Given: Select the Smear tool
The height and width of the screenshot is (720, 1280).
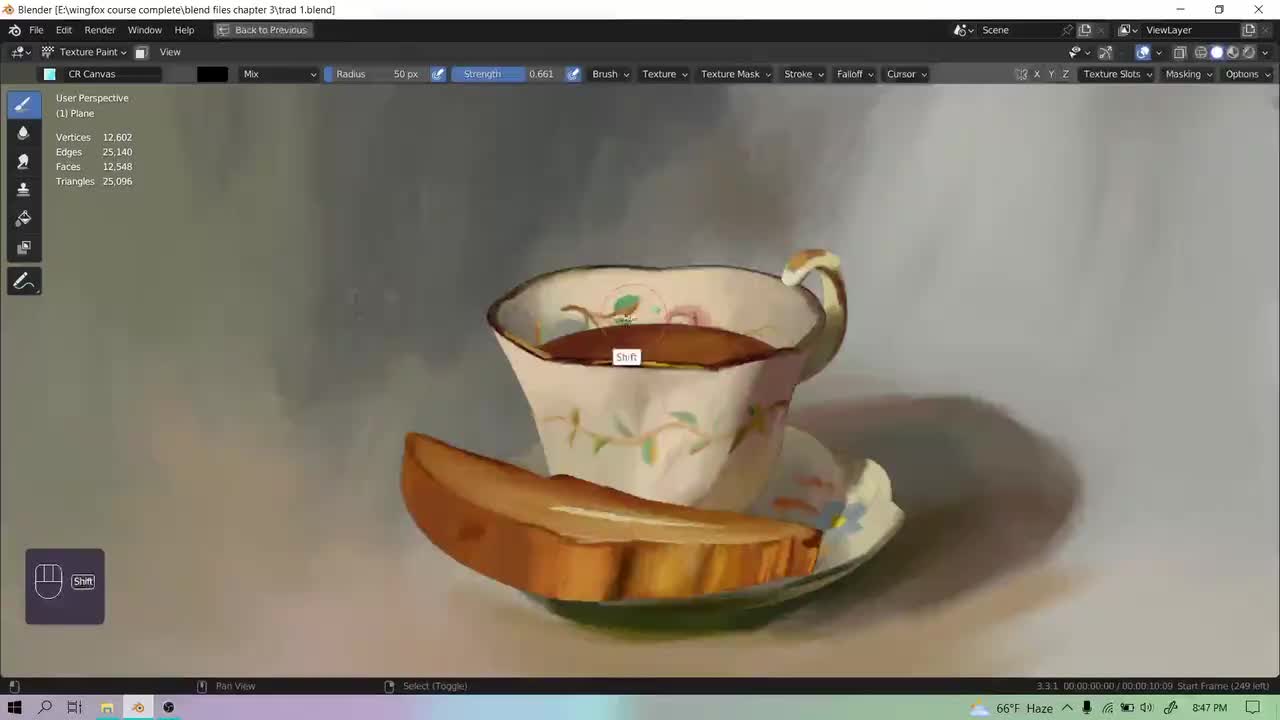Looking at the screenshot, I should [23, 161].
